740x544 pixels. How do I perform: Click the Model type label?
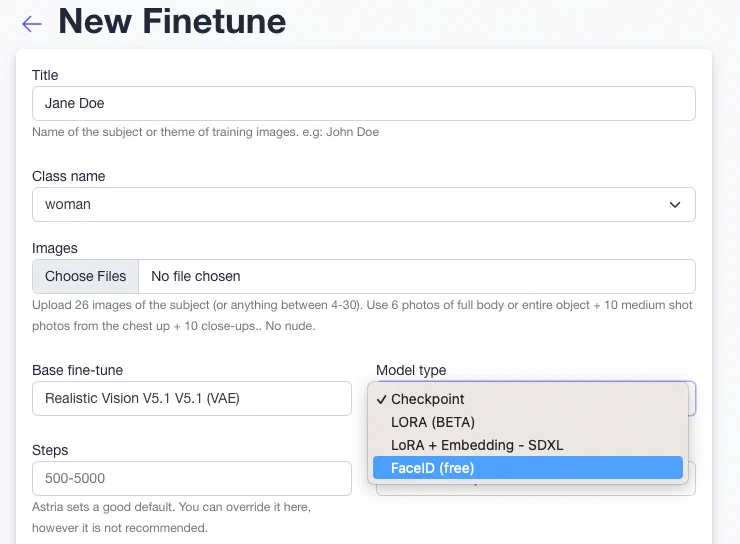coord(411,370)
